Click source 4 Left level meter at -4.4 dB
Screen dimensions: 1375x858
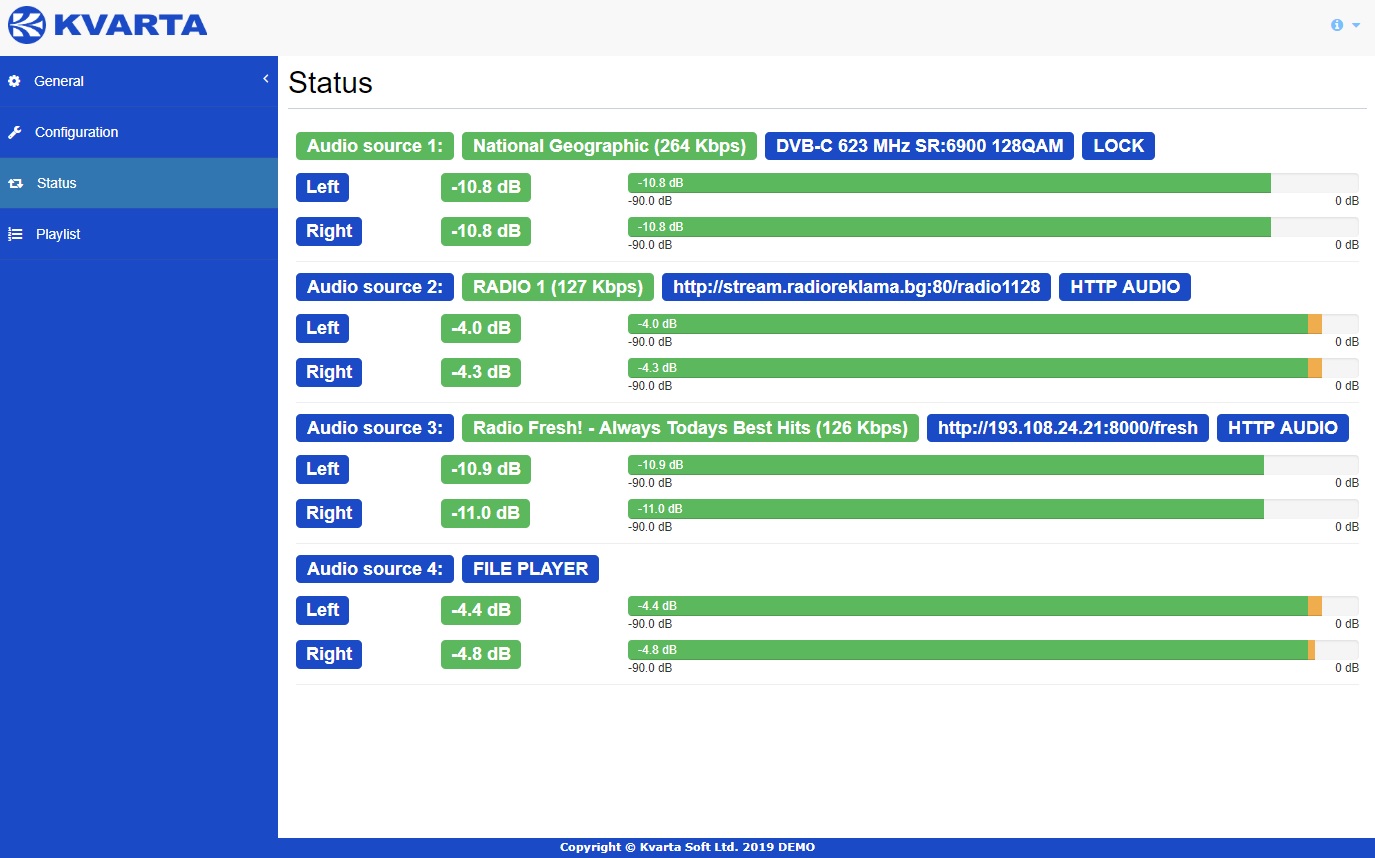(x=993, y=606)
